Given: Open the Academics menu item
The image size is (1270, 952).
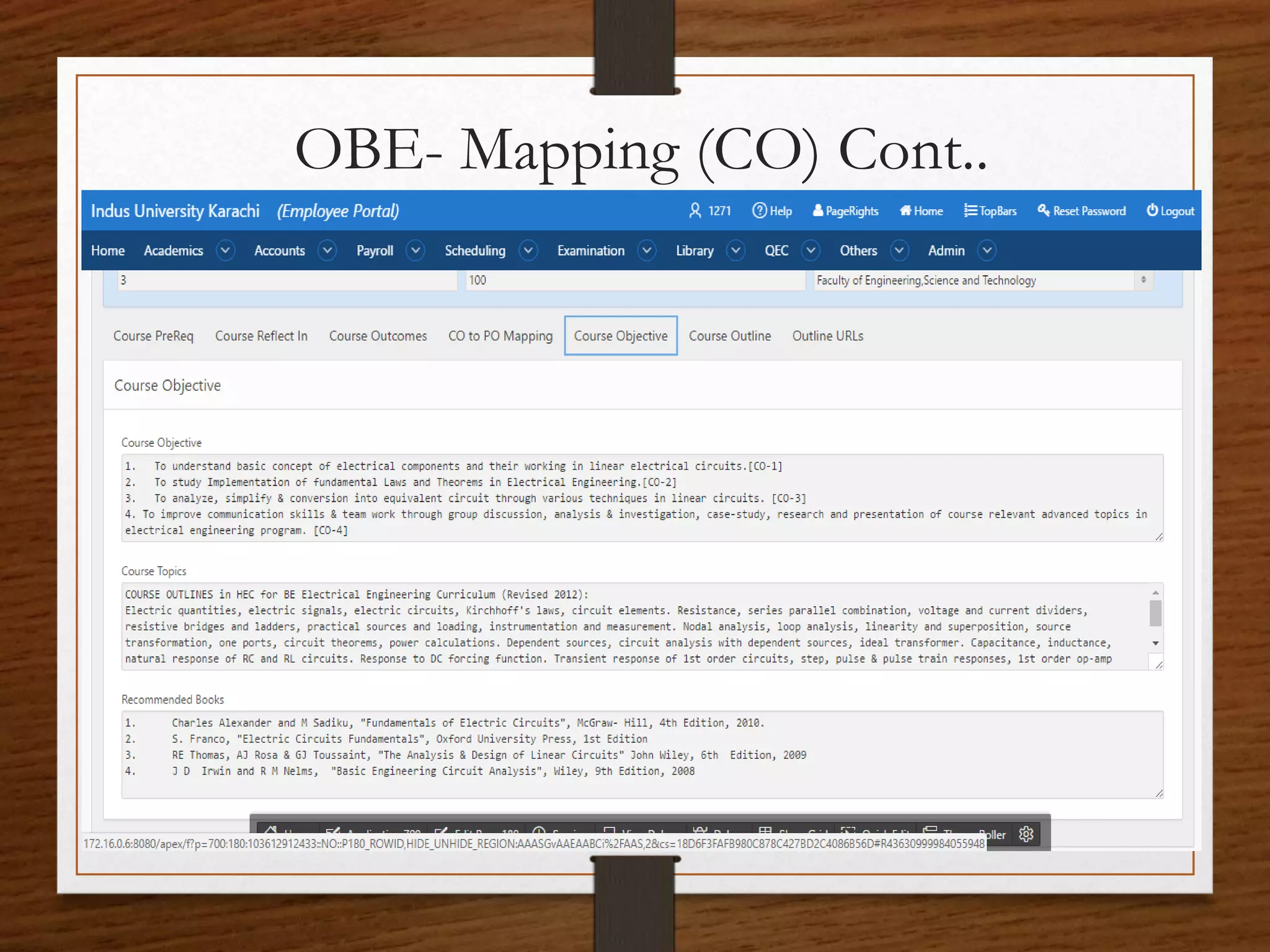Looking at the screenshot, I should pos(174,250).
